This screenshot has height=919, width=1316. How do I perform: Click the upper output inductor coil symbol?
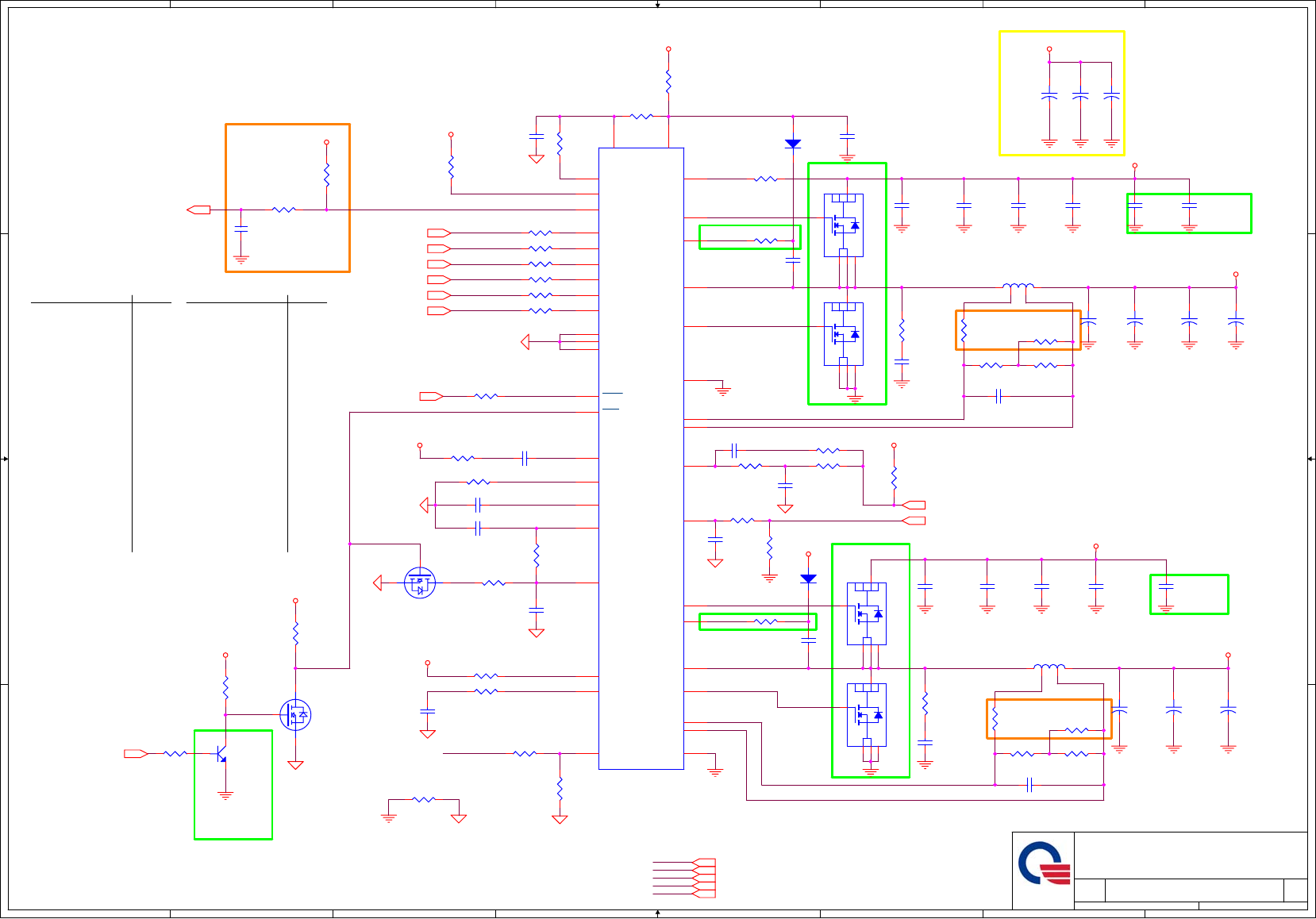coord(1018,286)
